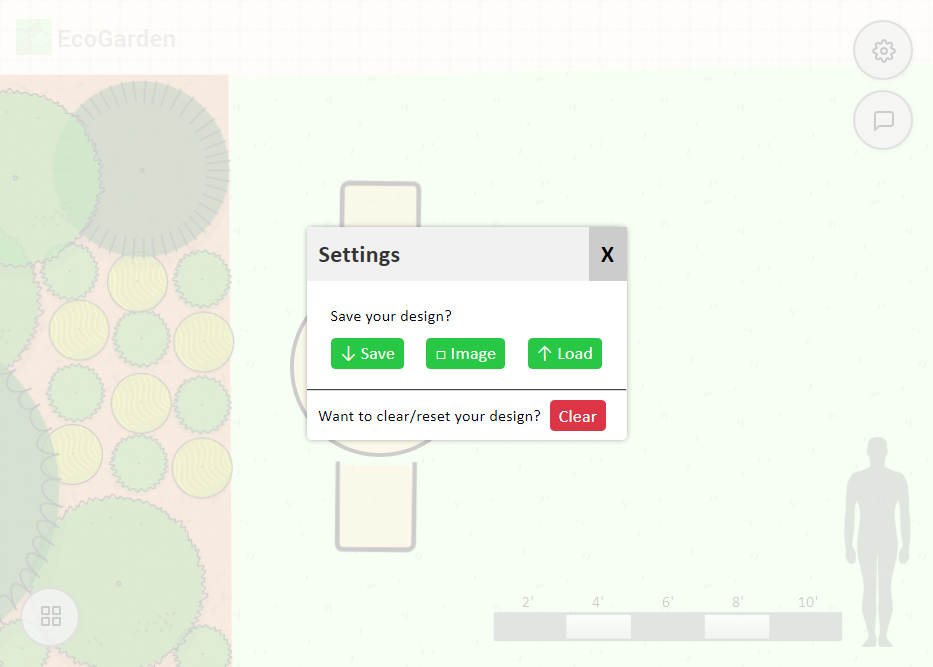Select the human silhouette scale figure
The height and width of the screenshot is (667, 933).
(x=877, y=540)
